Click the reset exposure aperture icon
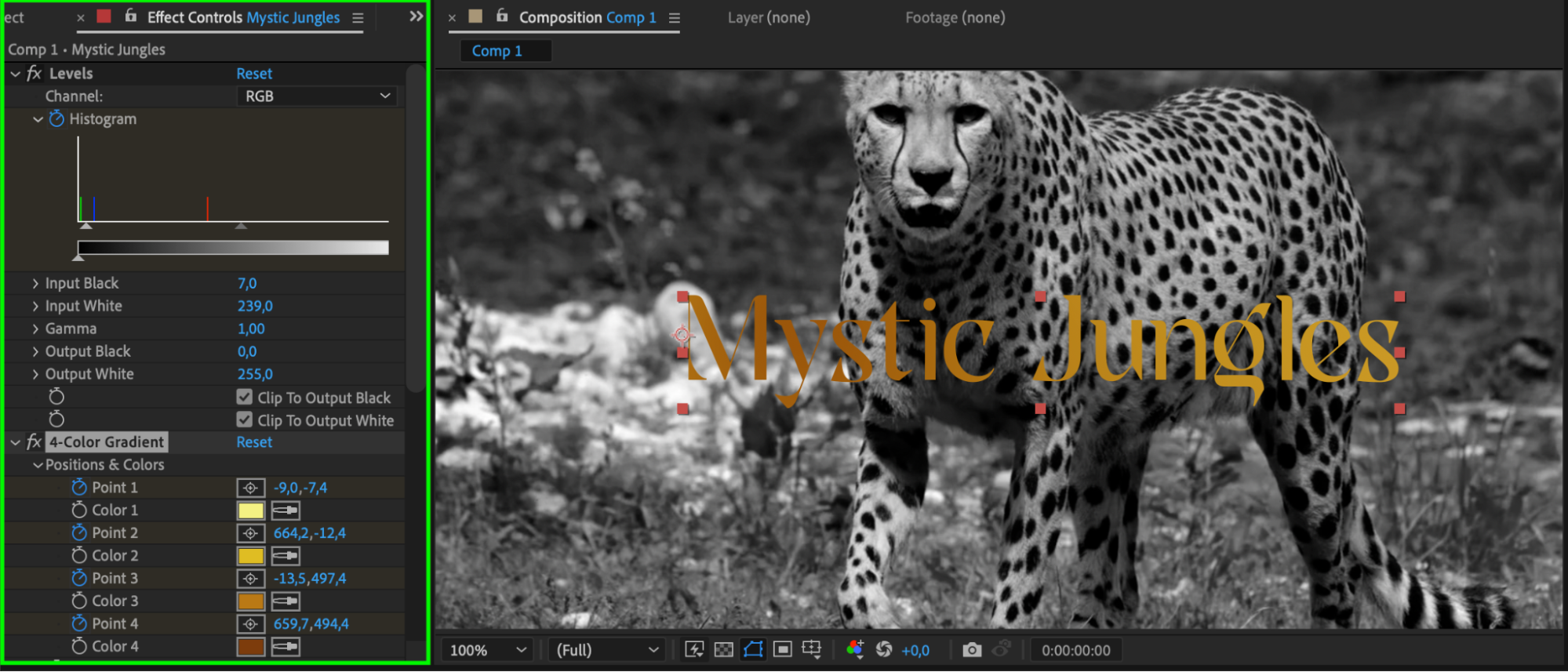 pos(884,649)
